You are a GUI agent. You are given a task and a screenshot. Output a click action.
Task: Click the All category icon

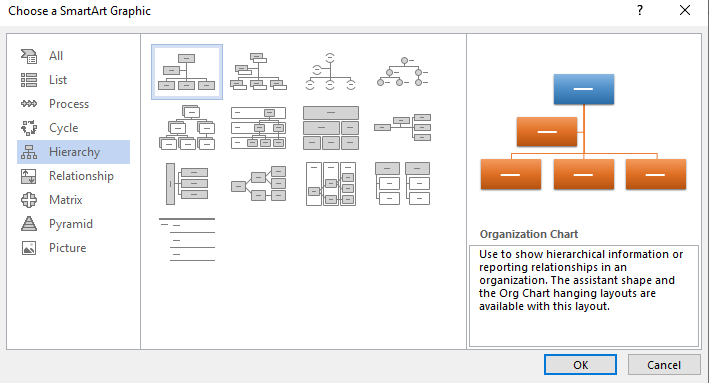pos(29,56)
